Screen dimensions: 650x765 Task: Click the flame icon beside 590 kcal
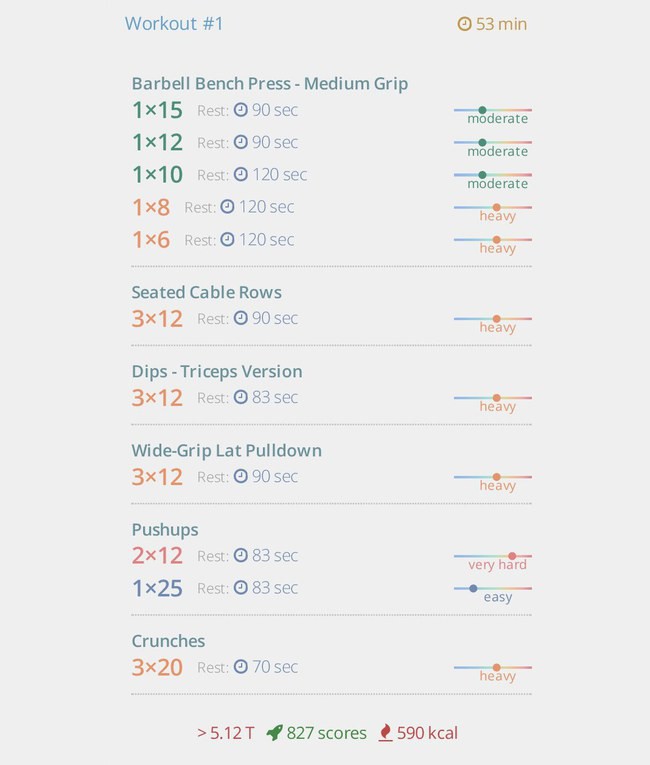coord(386,732)
